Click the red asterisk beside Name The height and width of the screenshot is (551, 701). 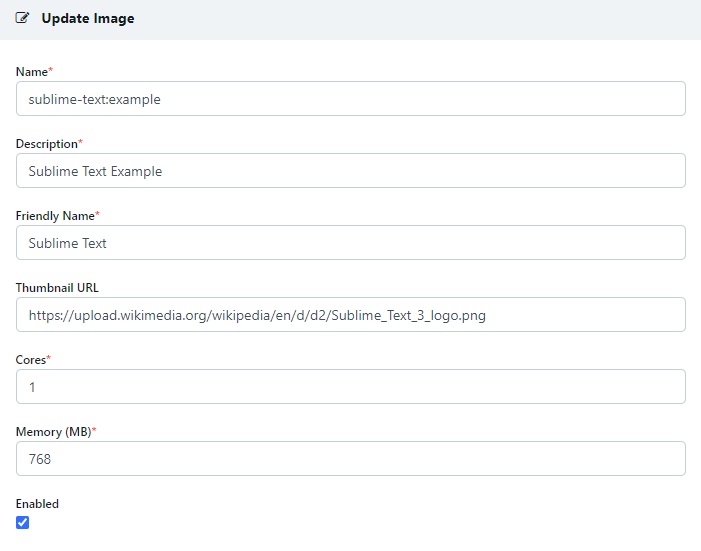pyautogui.click(x=51, y=71)
